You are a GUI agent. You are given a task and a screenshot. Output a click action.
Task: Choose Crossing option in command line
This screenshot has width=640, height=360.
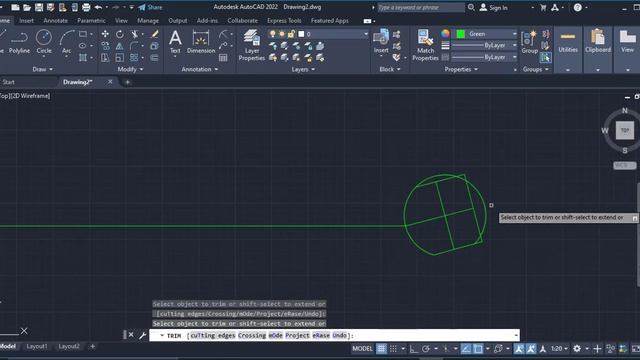point(252,336)
